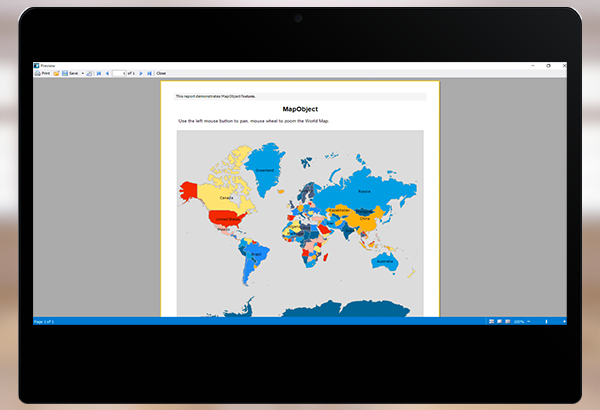Jump to the last page
The width and height of the screenshot is (600, 410).
click(149, 73)
